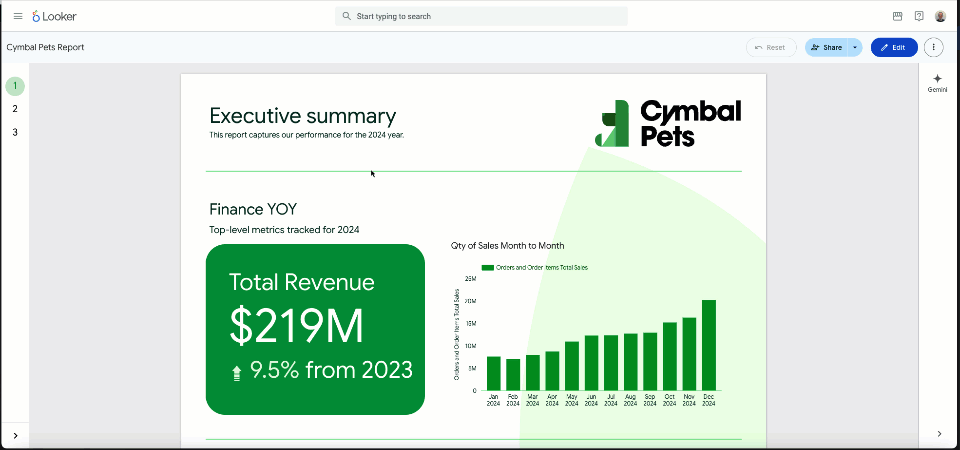Click the chart legend Total Sales swatch
Image resolution: width=960 pixels, height=450 pixels.
487,268
